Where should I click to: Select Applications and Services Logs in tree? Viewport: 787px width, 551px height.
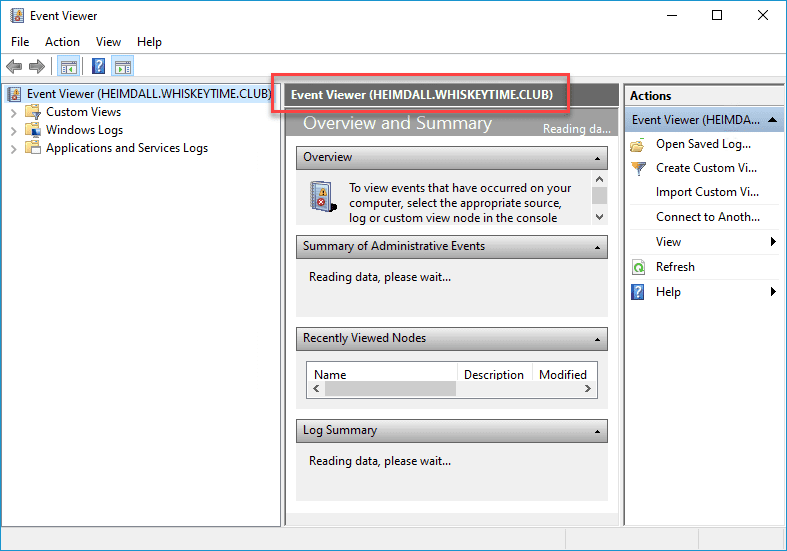[x=127, y=148]
